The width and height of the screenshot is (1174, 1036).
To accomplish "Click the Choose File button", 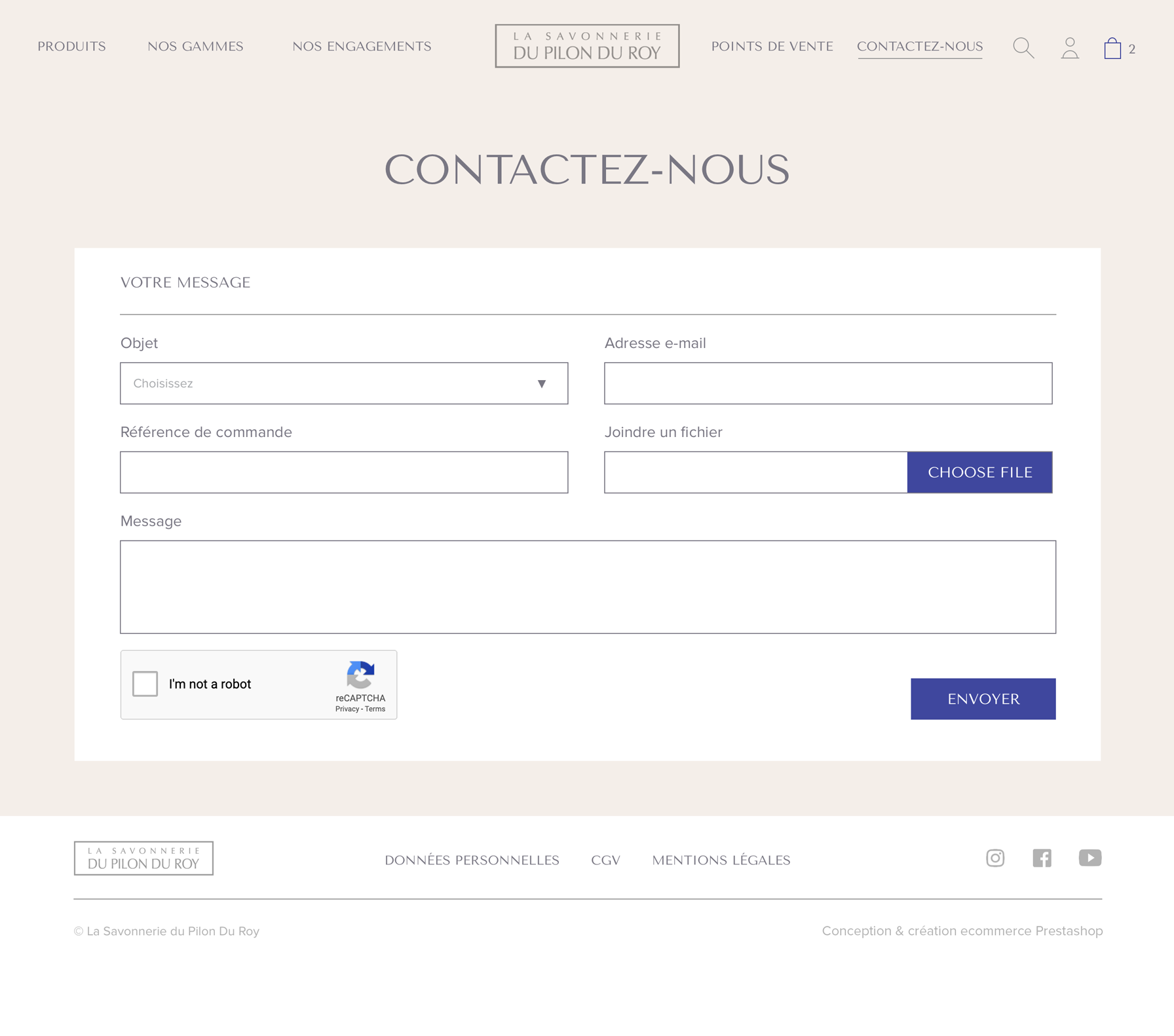I will (980, 472).
